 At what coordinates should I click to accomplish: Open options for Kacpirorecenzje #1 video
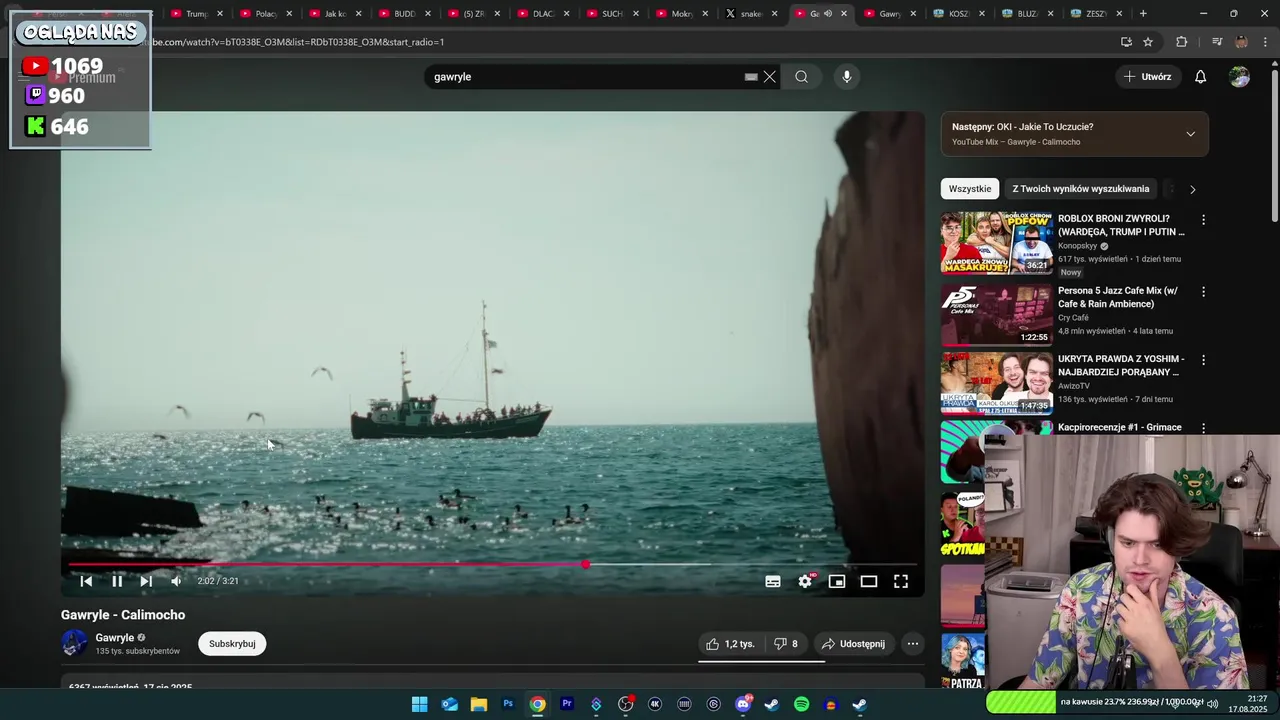tap(1203, 428)
